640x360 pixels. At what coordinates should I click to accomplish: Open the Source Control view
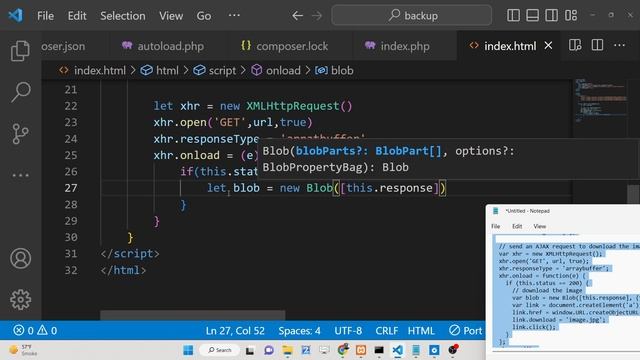point(20,134)
